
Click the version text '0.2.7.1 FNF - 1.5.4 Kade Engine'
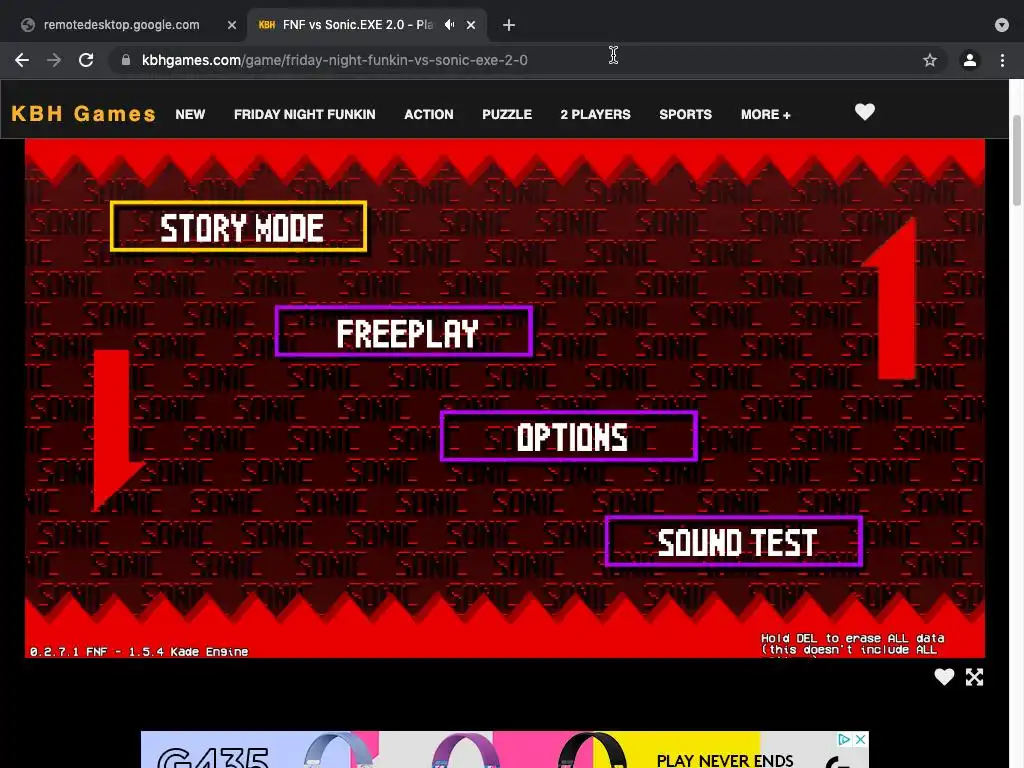point(139,652)
